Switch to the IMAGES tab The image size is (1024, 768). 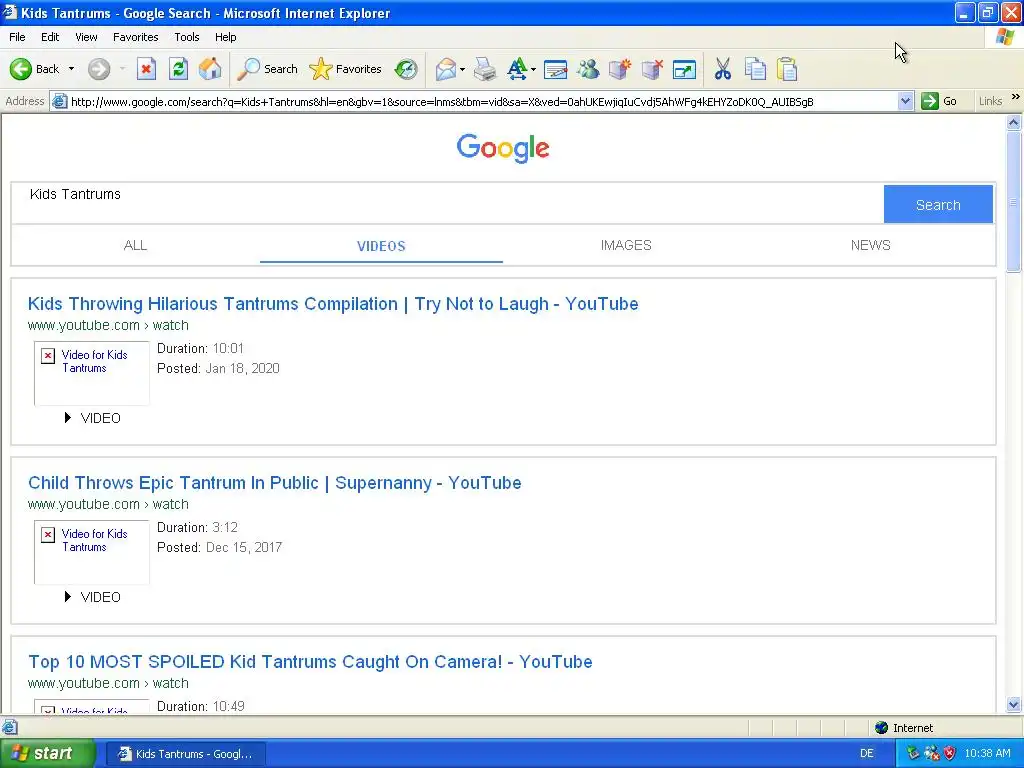(x=626, y=246)
